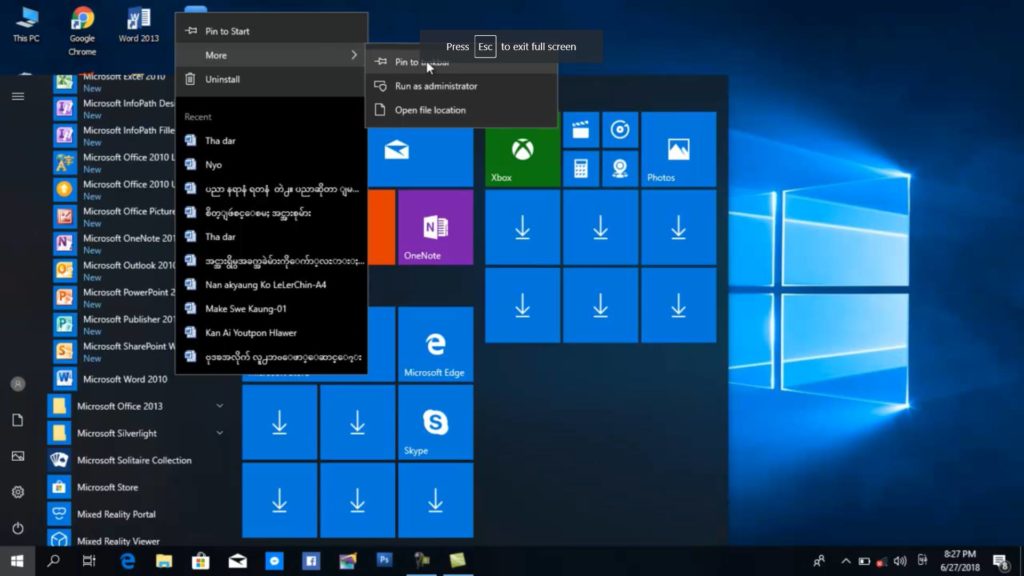1024x576 pixels.
Task: Show hidden system tray icons
Action: pyautogui.click(x=846, y=561)
